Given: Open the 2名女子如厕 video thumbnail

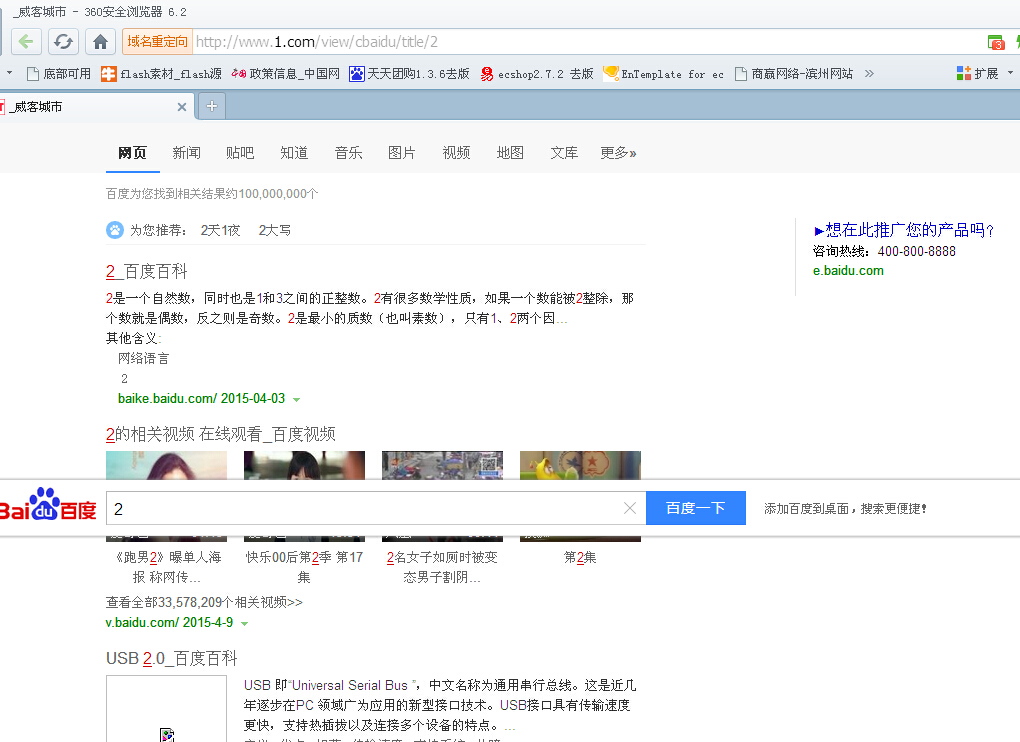Looking at the screenshot, I should click(442, 465).
